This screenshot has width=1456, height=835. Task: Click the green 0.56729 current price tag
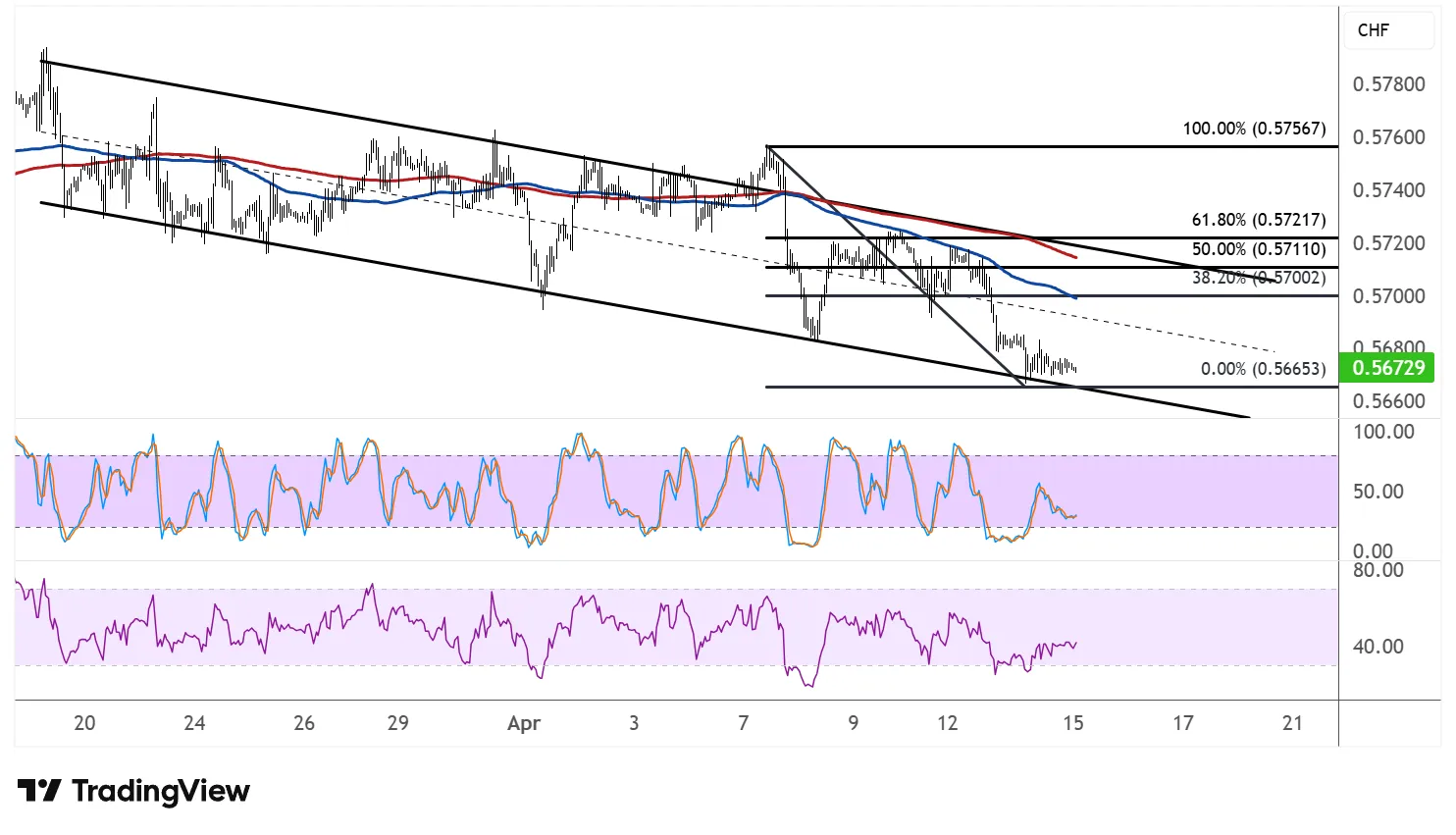[x=1387, y=368]
